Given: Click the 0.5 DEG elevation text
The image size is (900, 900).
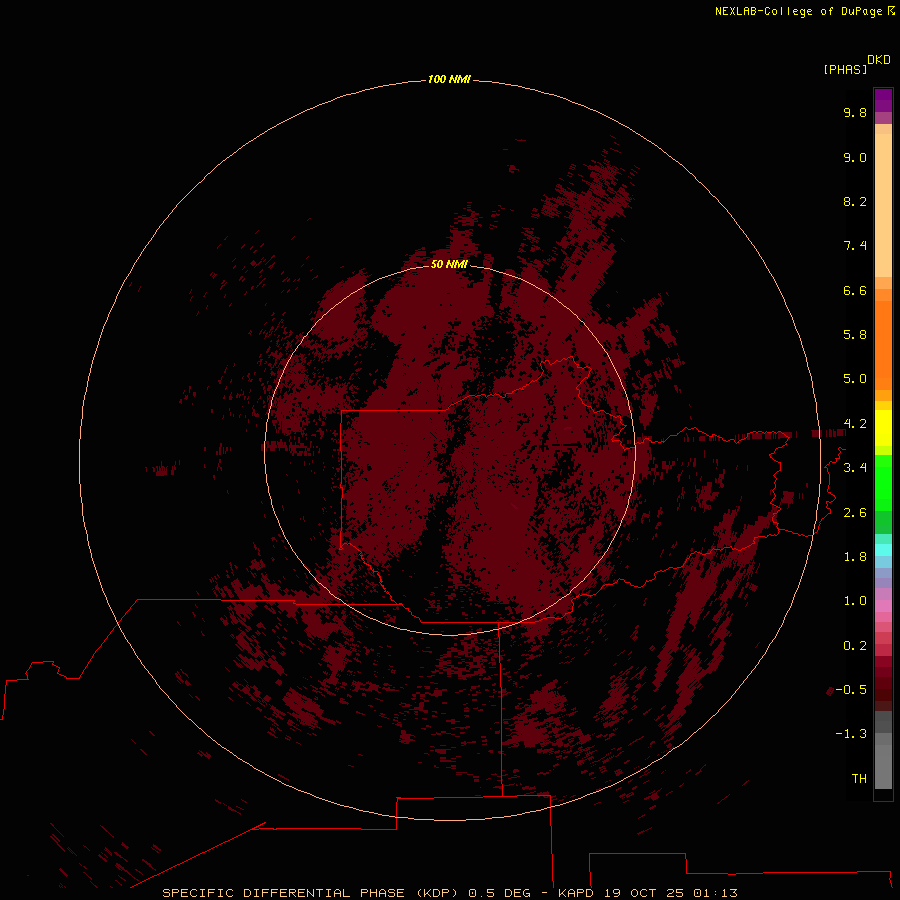Looking at the screenshot, I should tap(499, 893).
